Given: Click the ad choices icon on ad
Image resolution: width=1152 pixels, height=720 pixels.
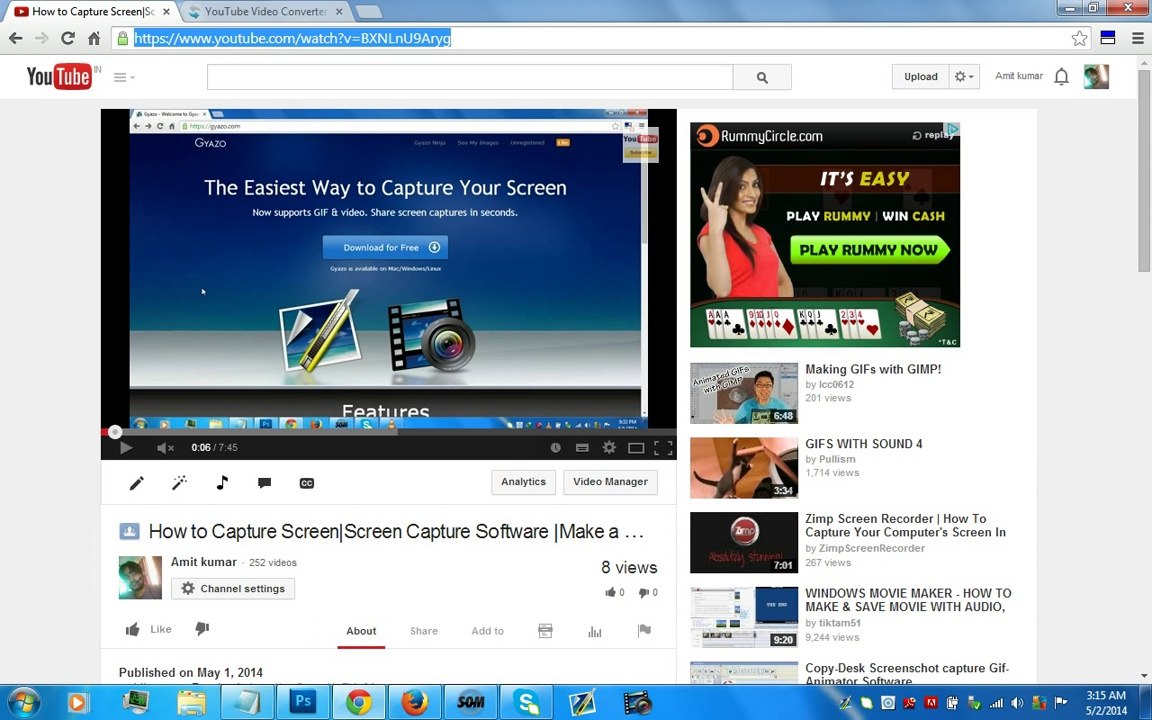Looking at the screenshot, I should click(x=952, y=129).
